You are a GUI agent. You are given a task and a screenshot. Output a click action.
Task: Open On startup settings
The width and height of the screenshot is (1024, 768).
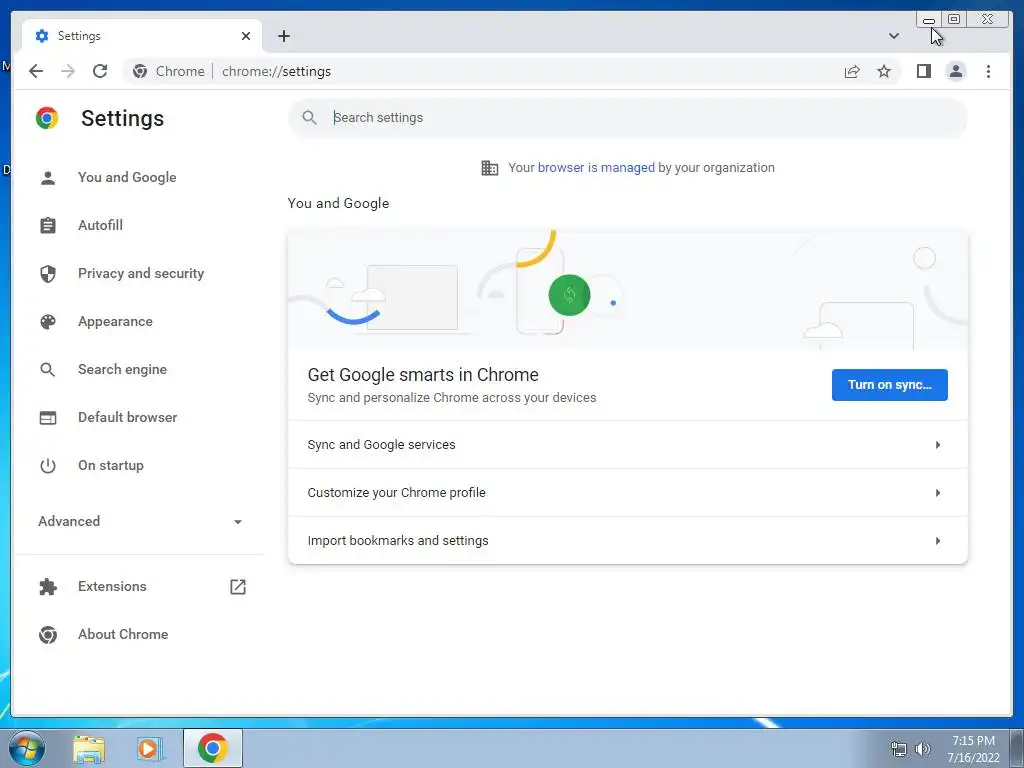coord(110,466)
